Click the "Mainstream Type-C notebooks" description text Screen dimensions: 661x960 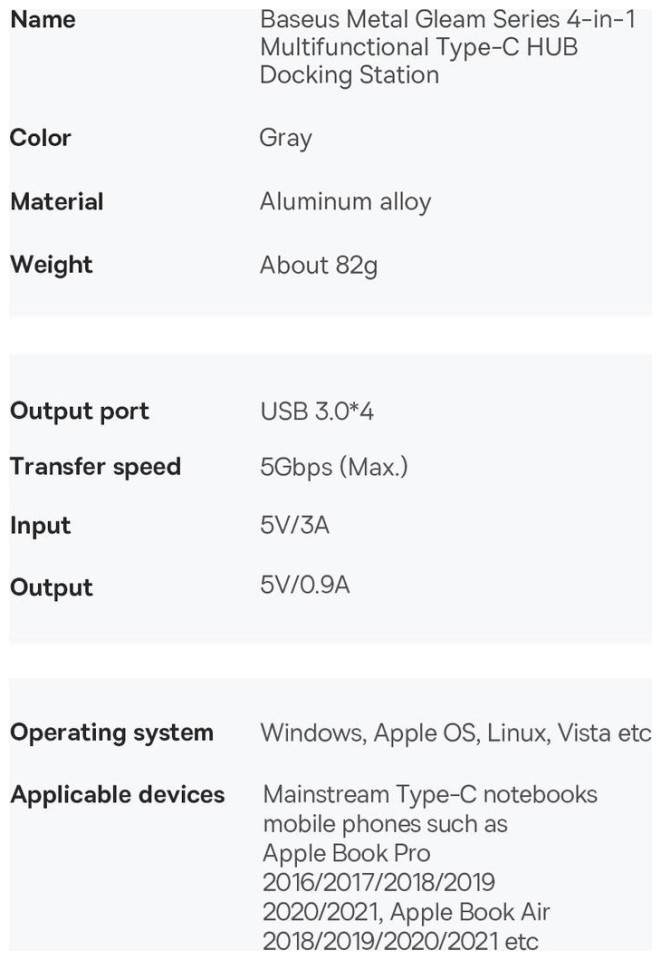point(430,795)
